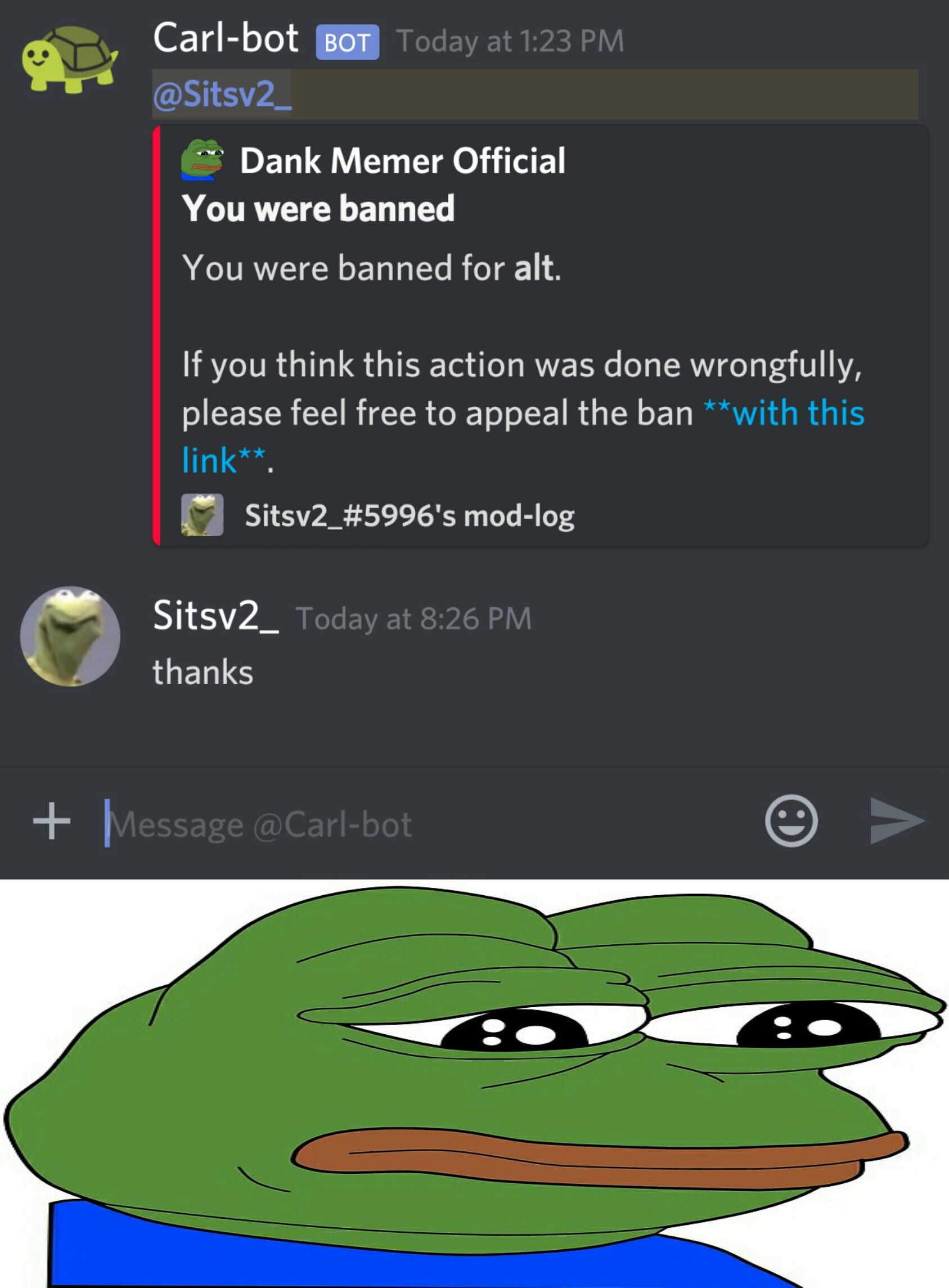Open the large sad Pepe image
949x1288 pixels.
[x=475, y=1084]
